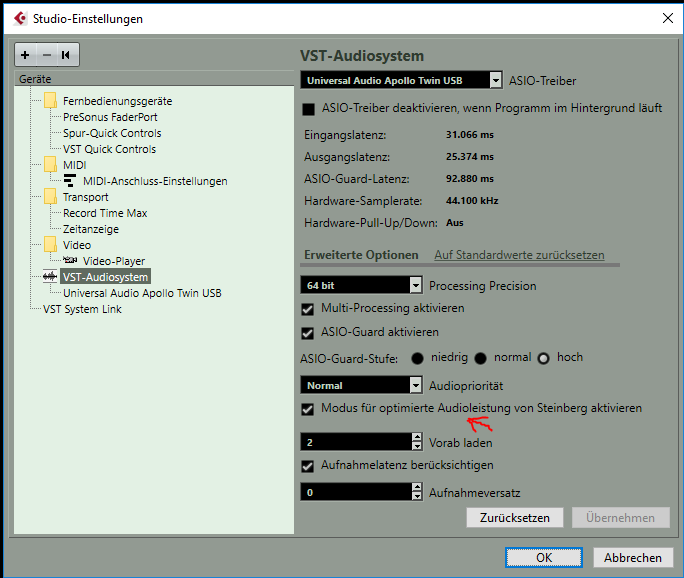Click the MIDI-Anschluss-Einstellungen port icon
The height and width of the screenshot is (578, 684).
tap(70, 181)
